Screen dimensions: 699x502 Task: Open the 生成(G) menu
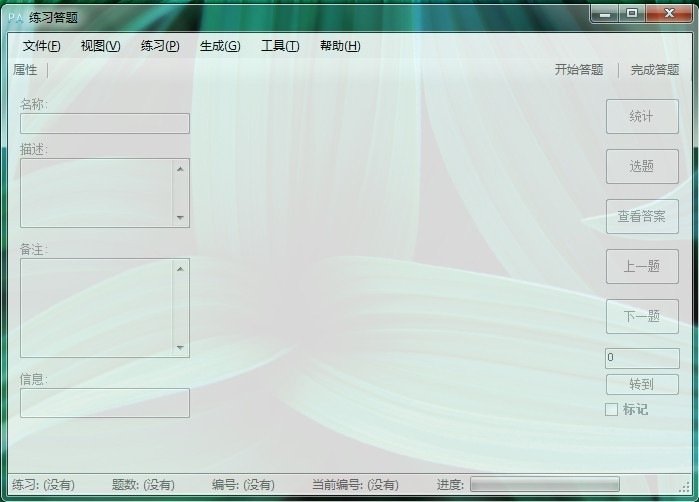pyautogui.click(x=220, y=46)
